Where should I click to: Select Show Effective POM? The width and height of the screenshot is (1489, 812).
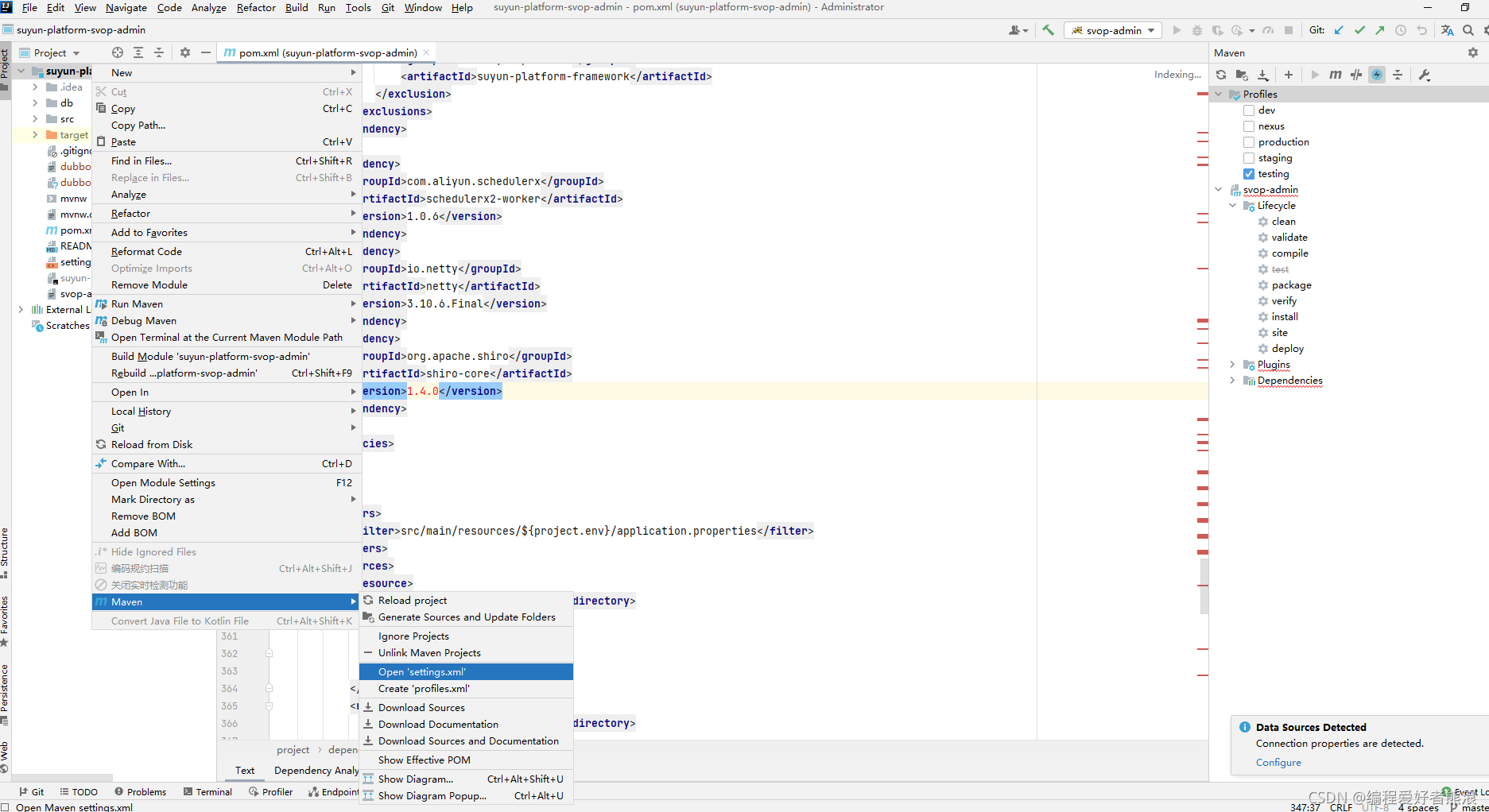coord(466,760)
